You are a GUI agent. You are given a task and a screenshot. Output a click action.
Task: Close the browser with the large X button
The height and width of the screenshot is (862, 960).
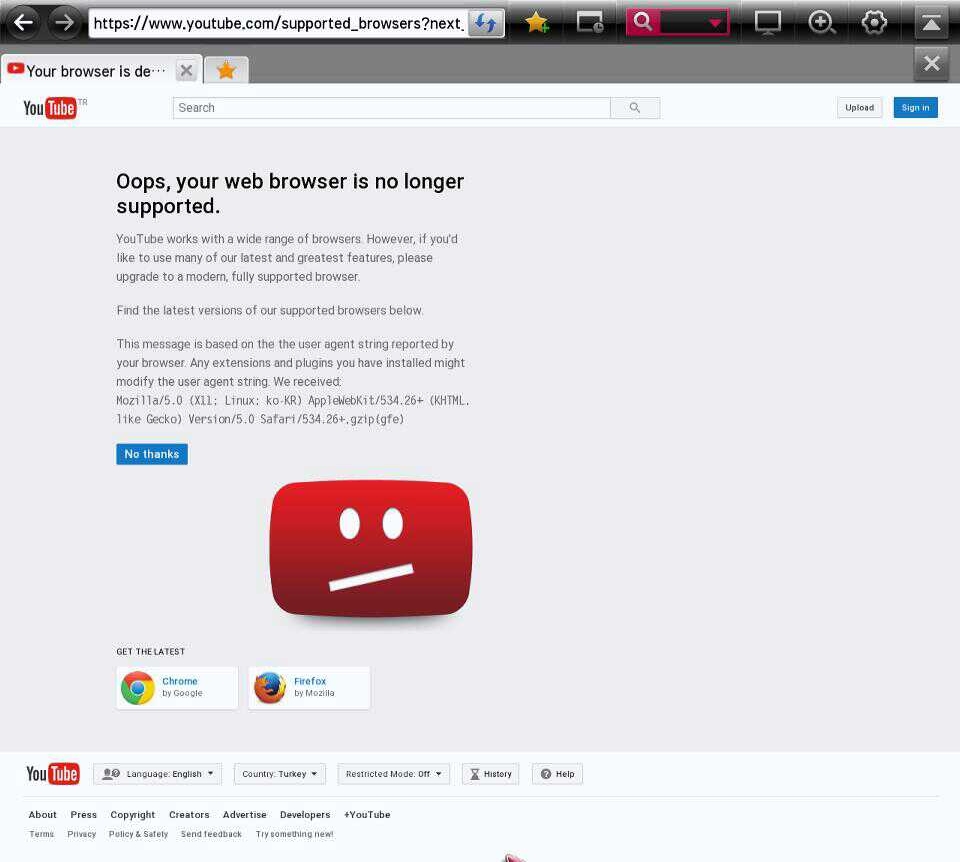[x=931, y=64]
